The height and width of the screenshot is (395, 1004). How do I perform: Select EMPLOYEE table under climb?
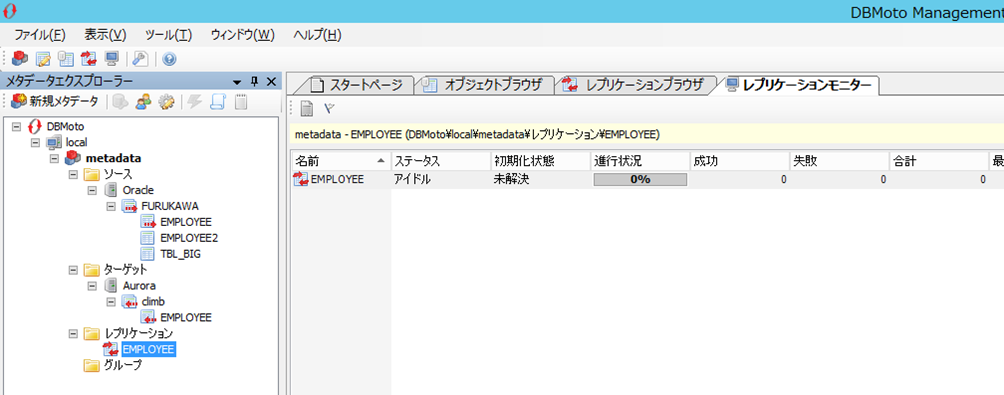(186, 317)
